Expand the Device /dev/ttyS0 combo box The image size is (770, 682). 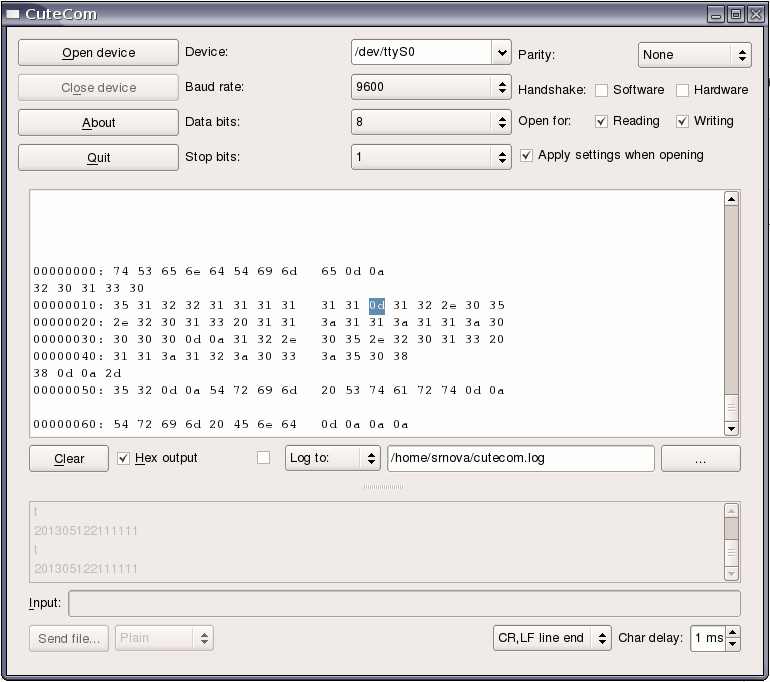(x=501, y=52)
